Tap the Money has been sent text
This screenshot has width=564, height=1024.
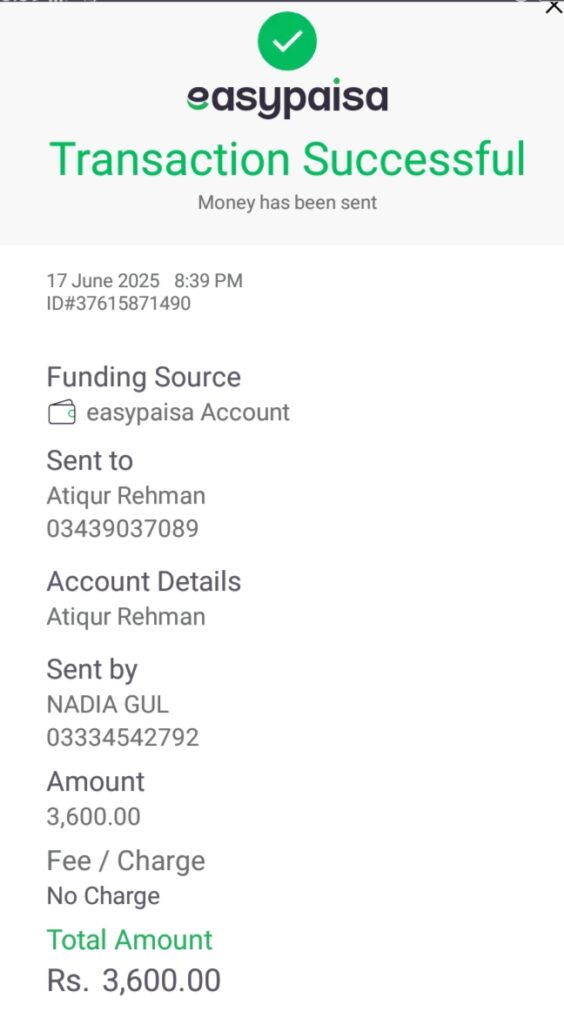(287, 202)
